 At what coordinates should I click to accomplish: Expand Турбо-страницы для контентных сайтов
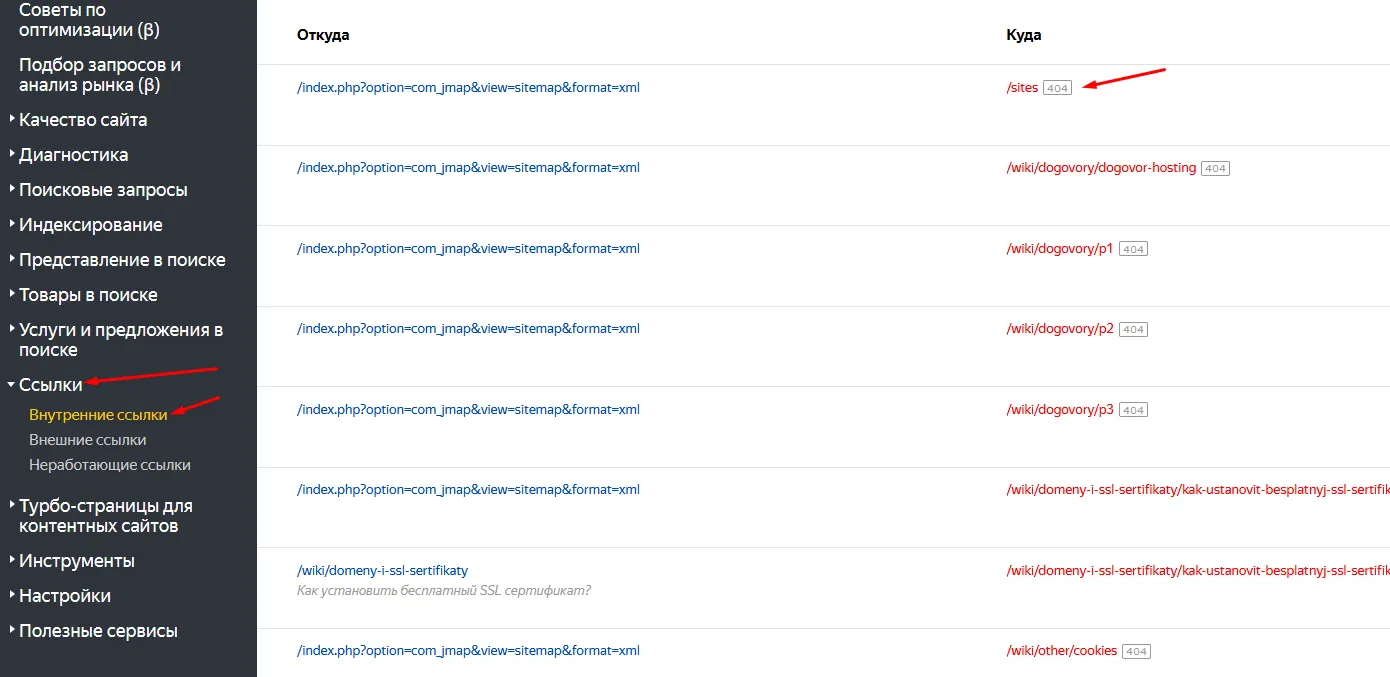coord(105,516)
